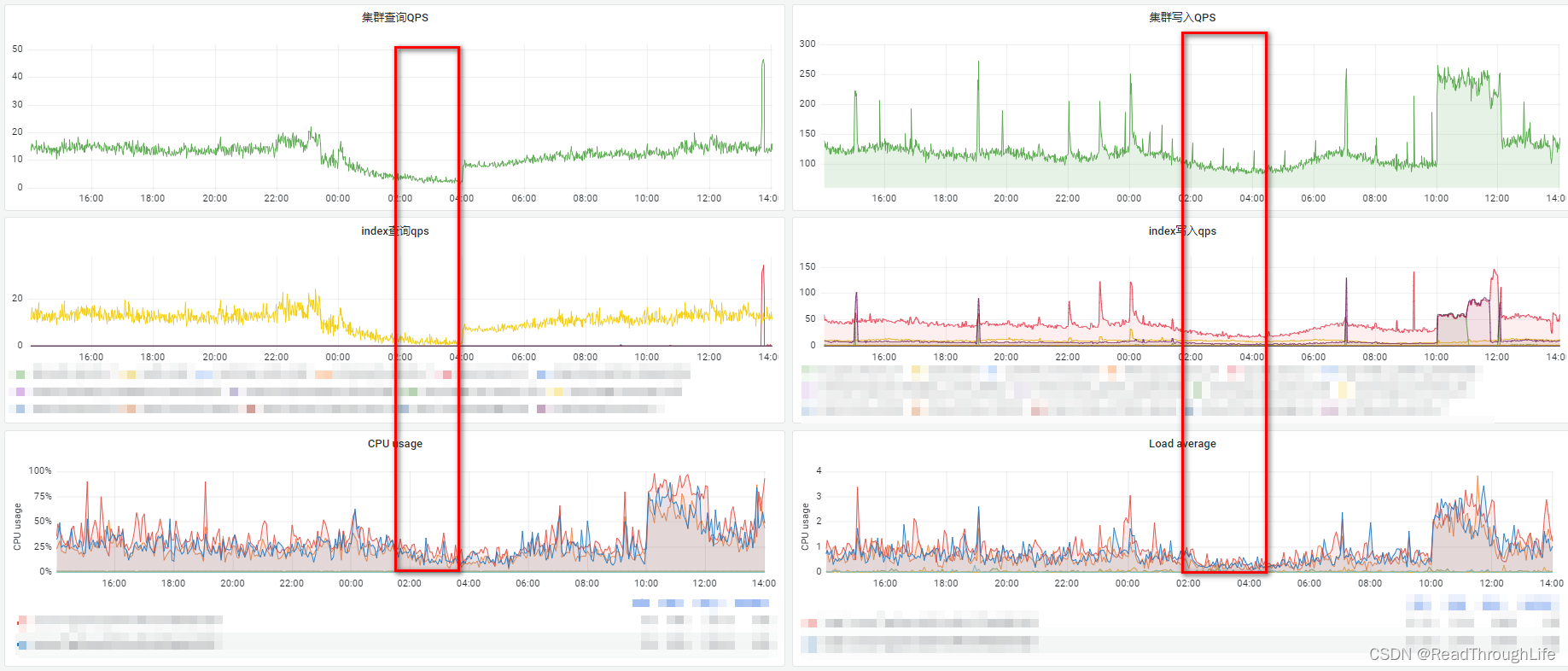This screenshot has height=671, width=1568.
Task: Click the 06:00 time label in index查询qps chart
Action: [x=524, y=357]
